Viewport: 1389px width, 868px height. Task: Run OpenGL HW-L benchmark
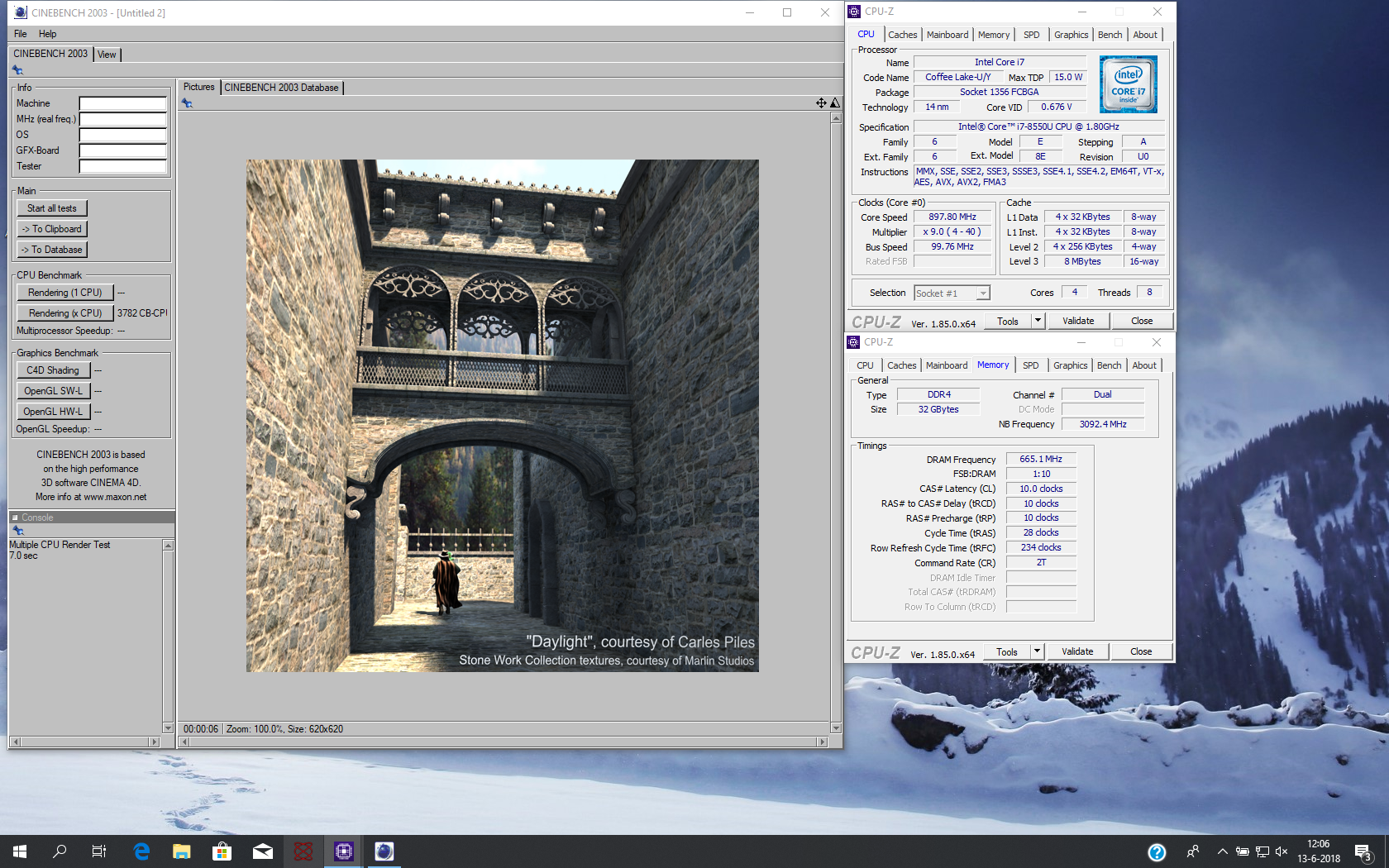(53, 412)
